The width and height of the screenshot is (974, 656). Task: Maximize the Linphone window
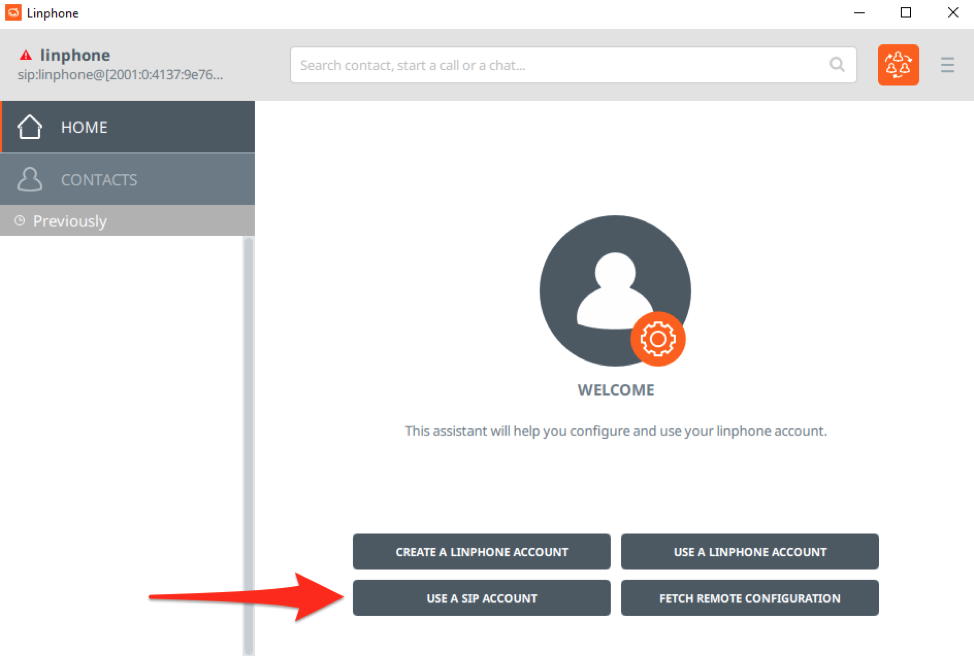click(x=905, y=13)
